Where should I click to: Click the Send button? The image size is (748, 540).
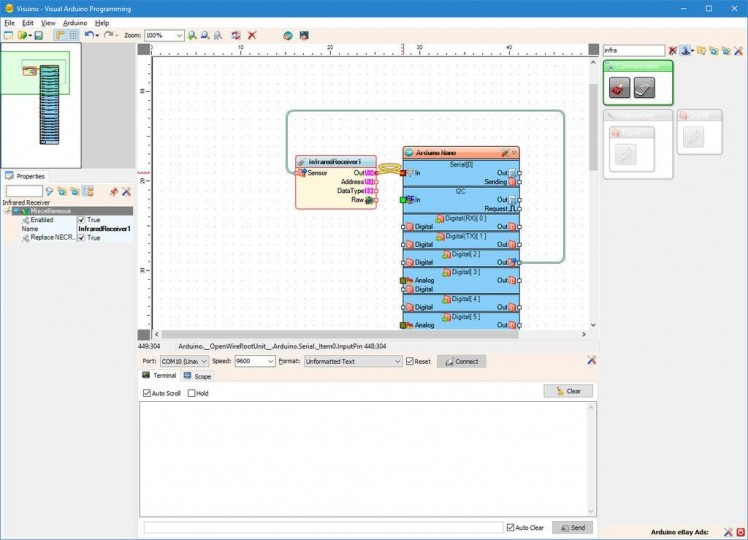pos(572,527)
